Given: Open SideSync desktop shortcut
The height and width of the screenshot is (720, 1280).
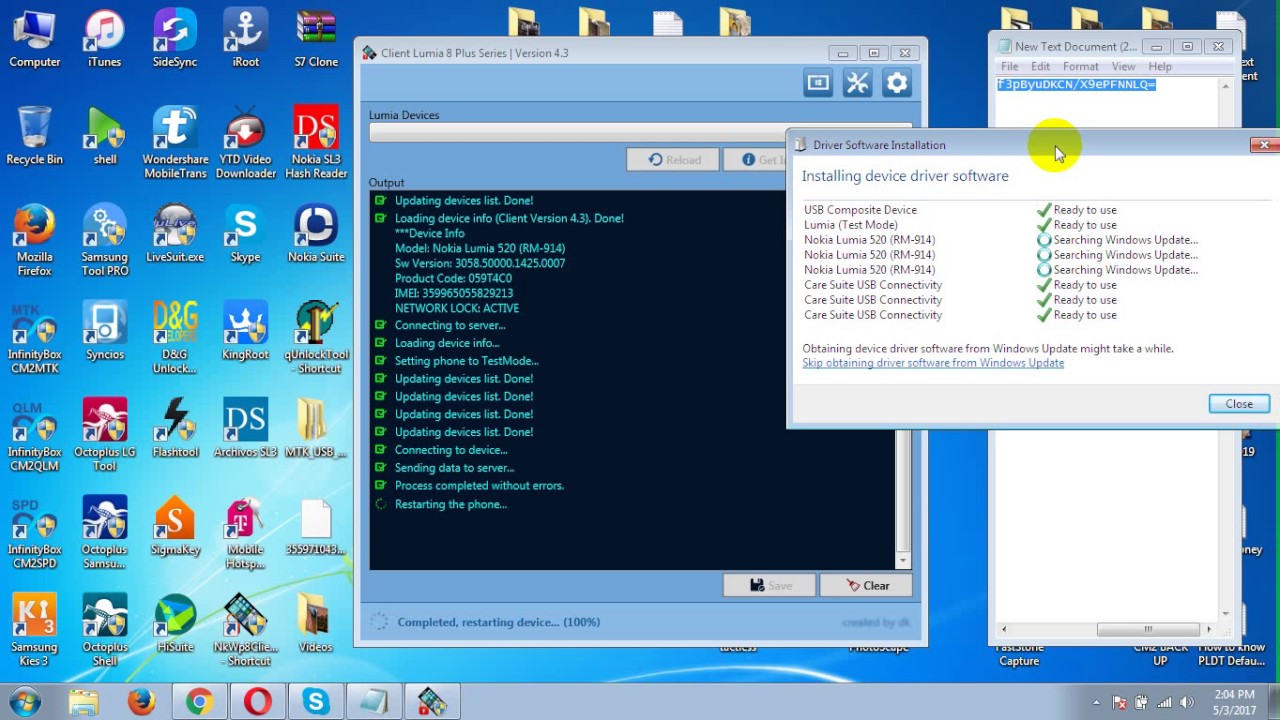Looking at the screenshot, I should 175,38.
